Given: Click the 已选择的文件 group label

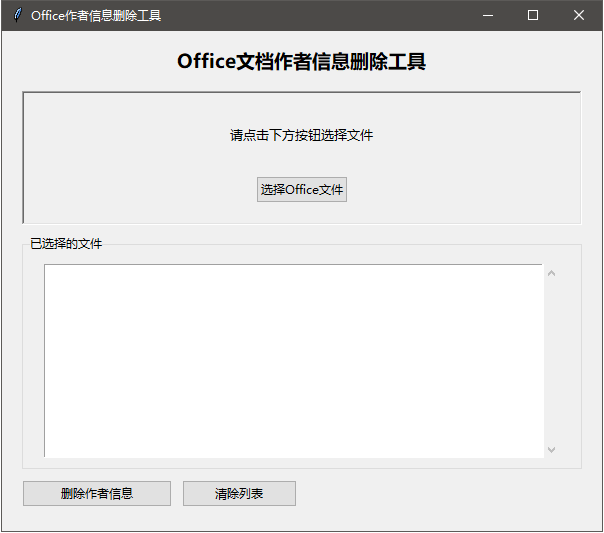Looking at the screenshot, I should click(66, 243).
